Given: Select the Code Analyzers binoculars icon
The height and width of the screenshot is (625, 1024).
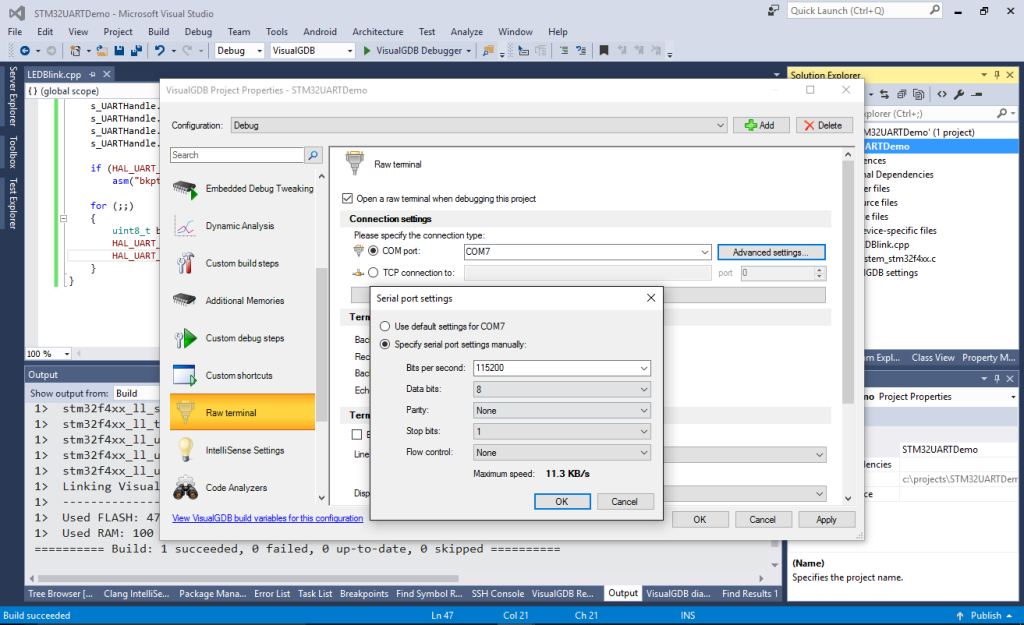Looking at the screenshot, I should (185, 488).
